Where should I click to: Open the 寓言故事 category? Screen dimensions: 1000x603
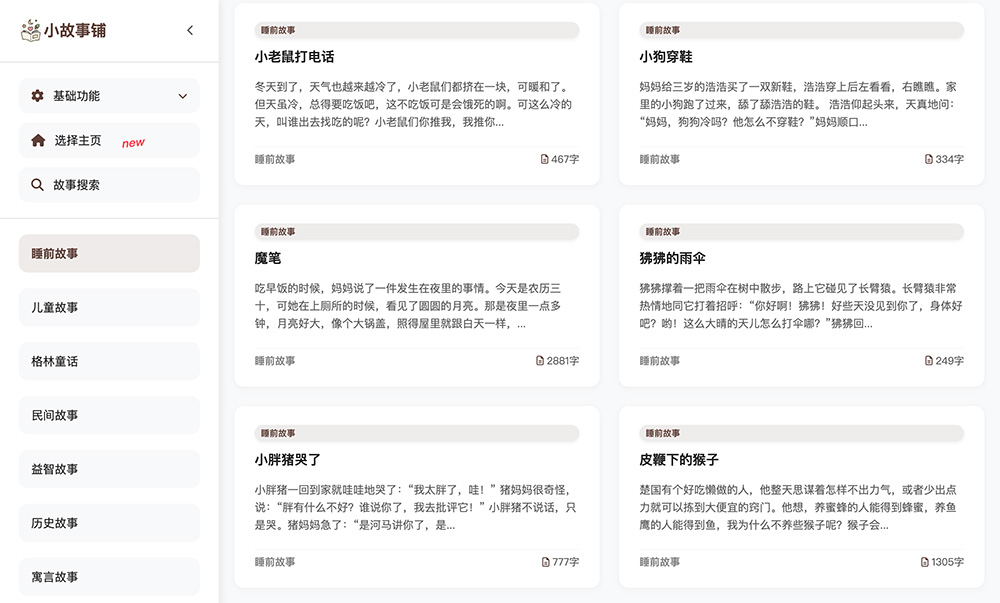coord(108,576)
